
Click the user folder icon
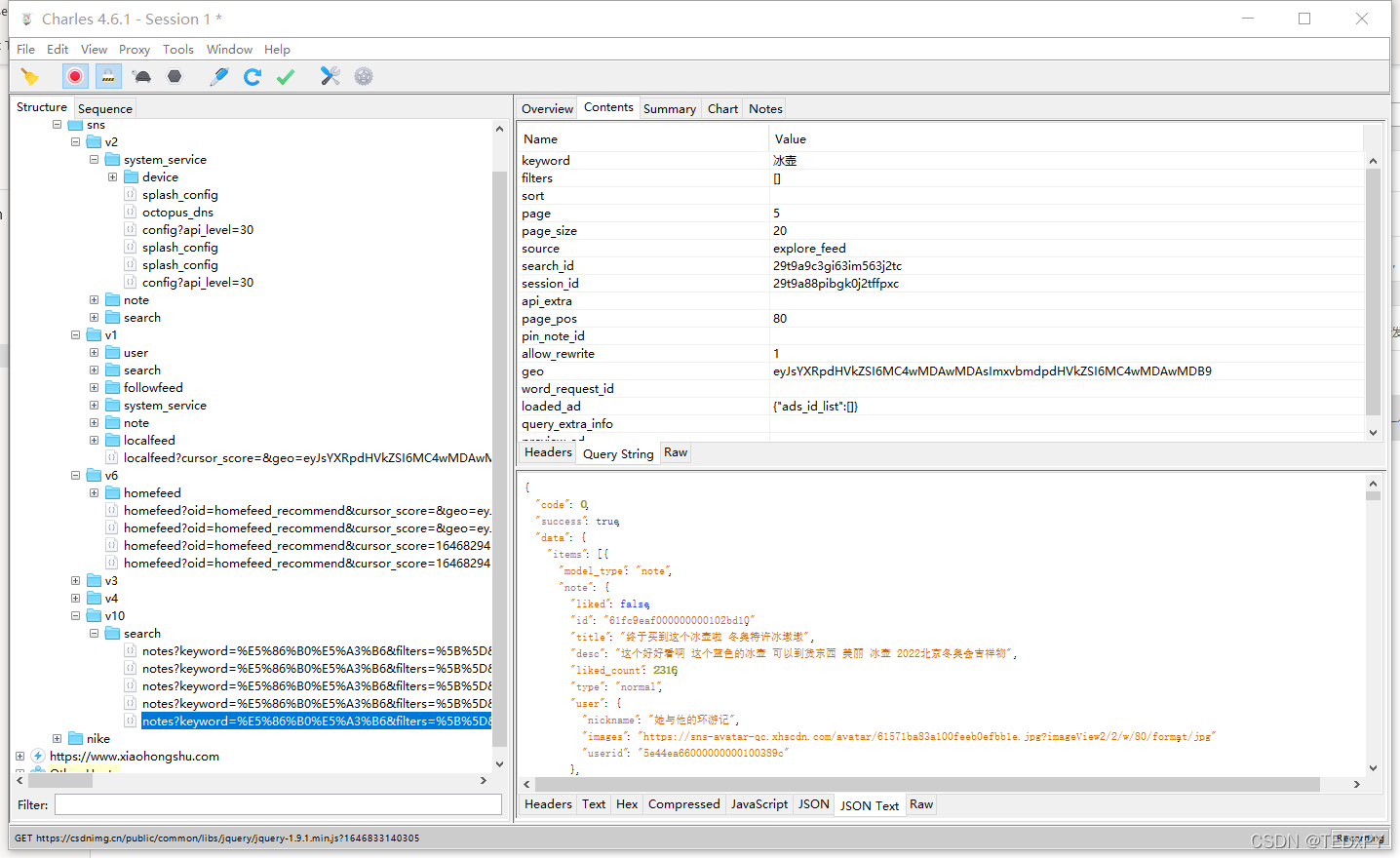click(x=112, y=353)
